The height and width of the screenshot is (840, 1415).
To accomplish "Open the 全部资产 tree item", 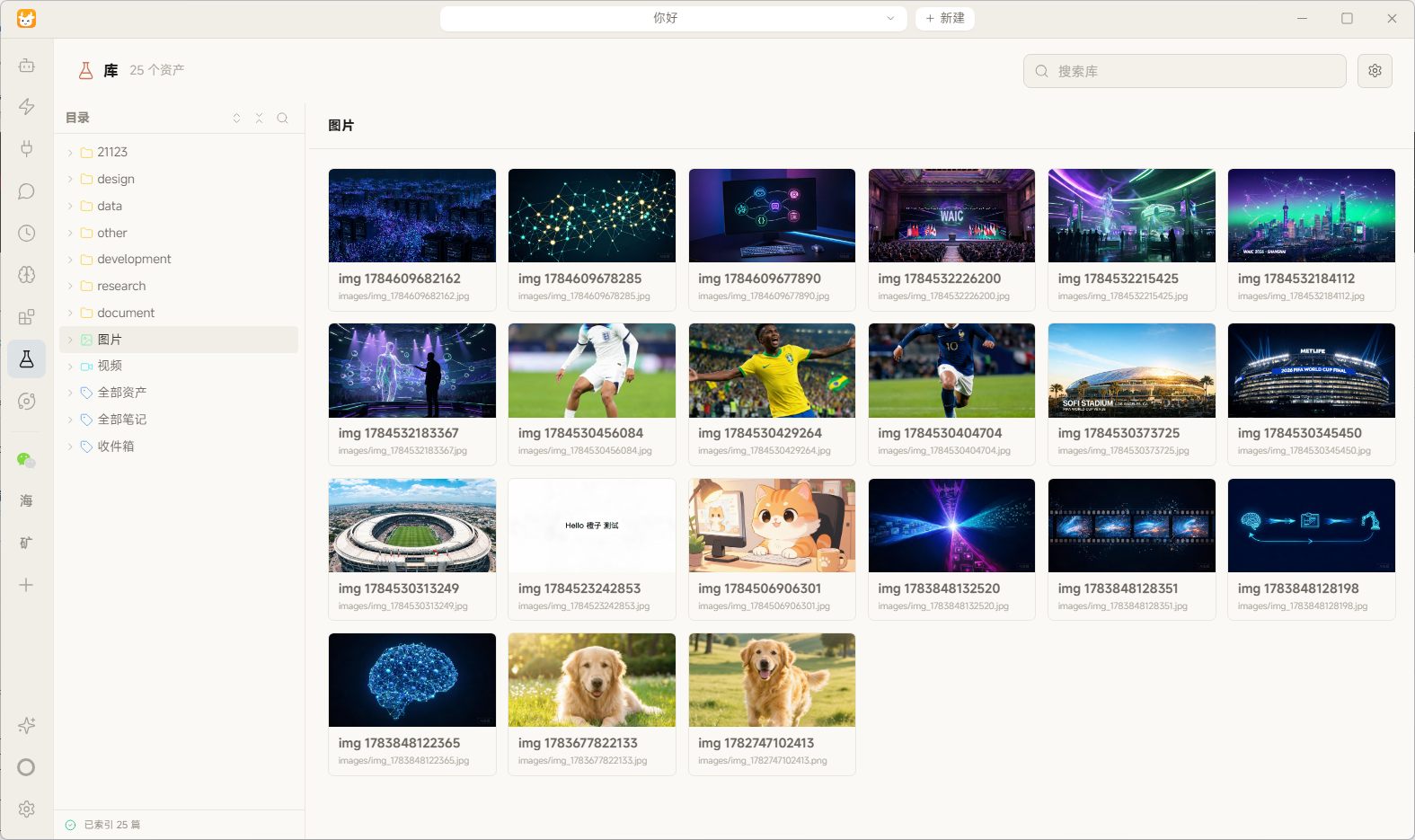I will [179, 393].
